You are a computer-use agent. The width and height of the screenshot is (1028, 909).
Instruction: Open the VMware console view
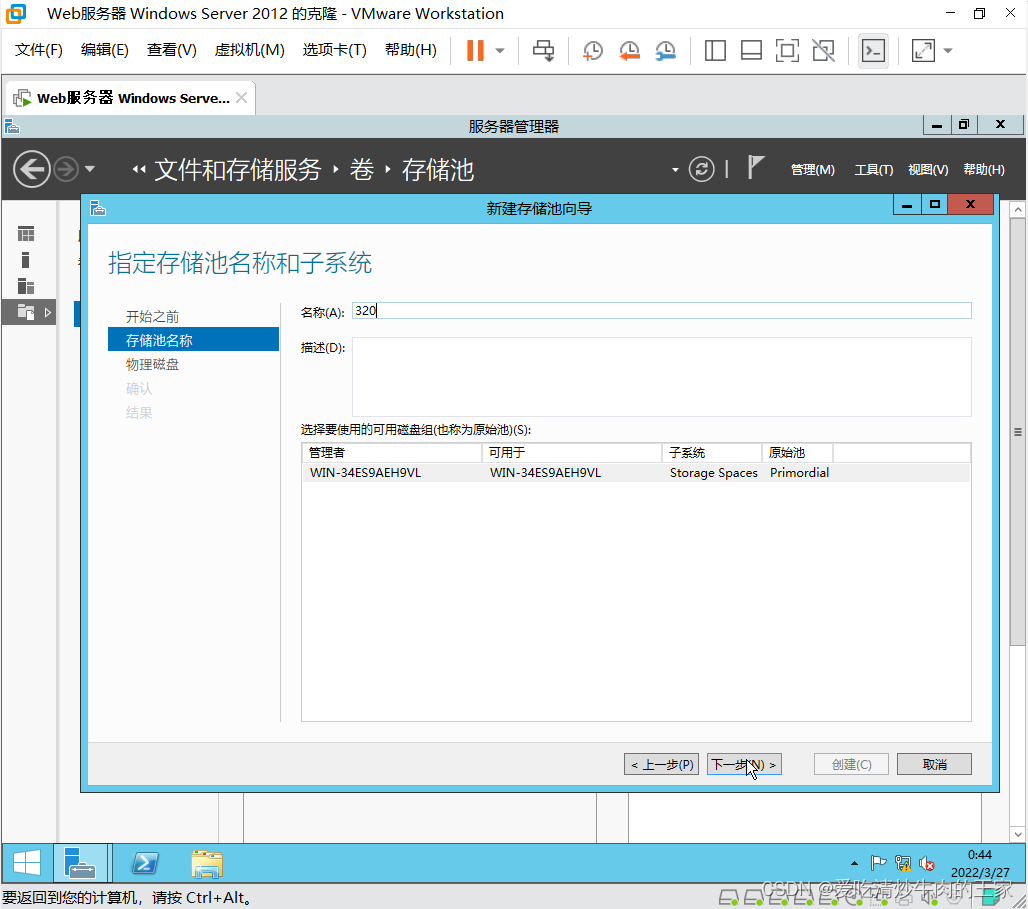pyautogui.click(x=873, y=50)
